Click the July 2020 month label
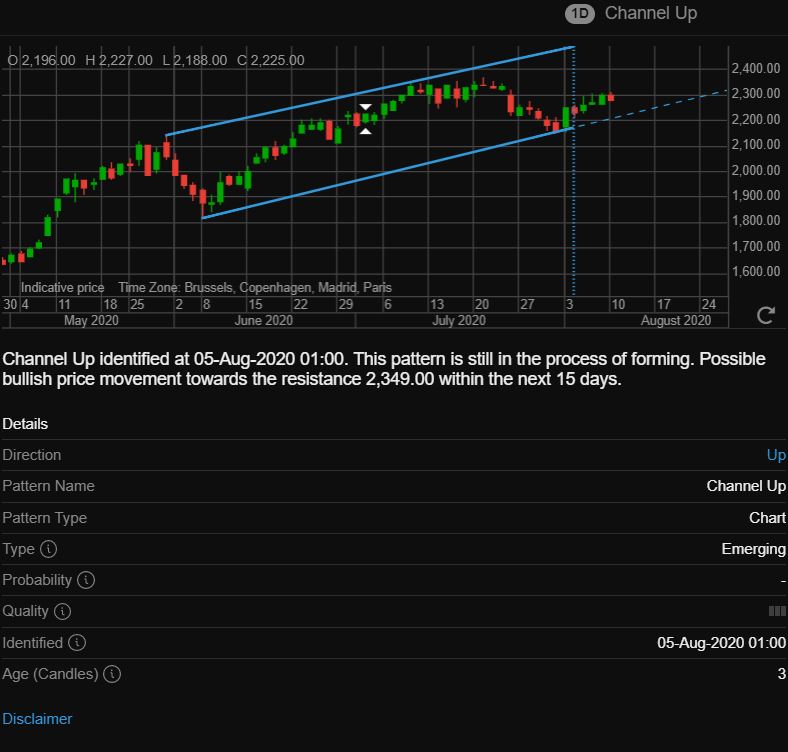Image resolution: width=788 pixels, height=752 pixels. 459,321
